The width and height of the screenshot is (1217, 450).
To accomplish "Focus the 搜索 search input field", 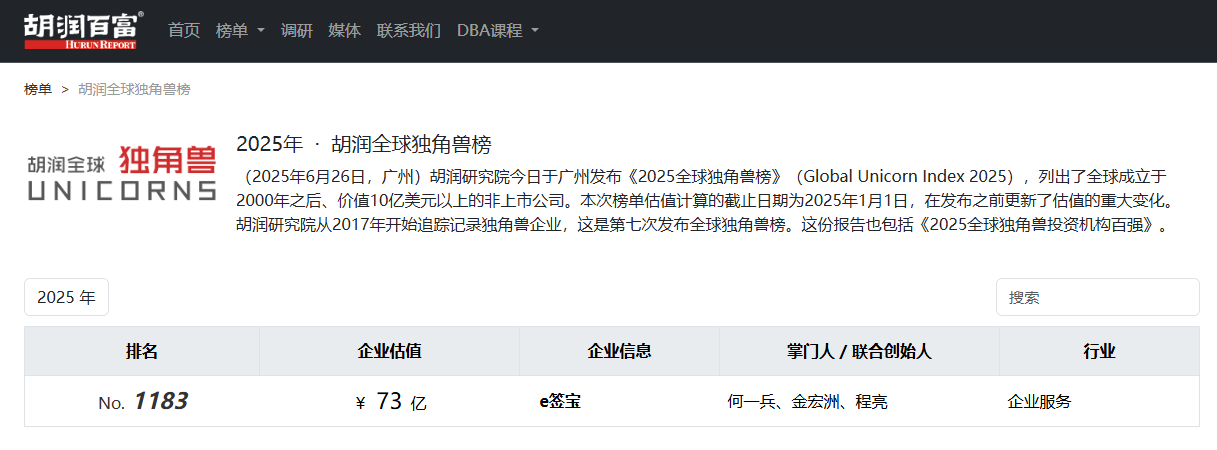I will [x=1097, y=297].
